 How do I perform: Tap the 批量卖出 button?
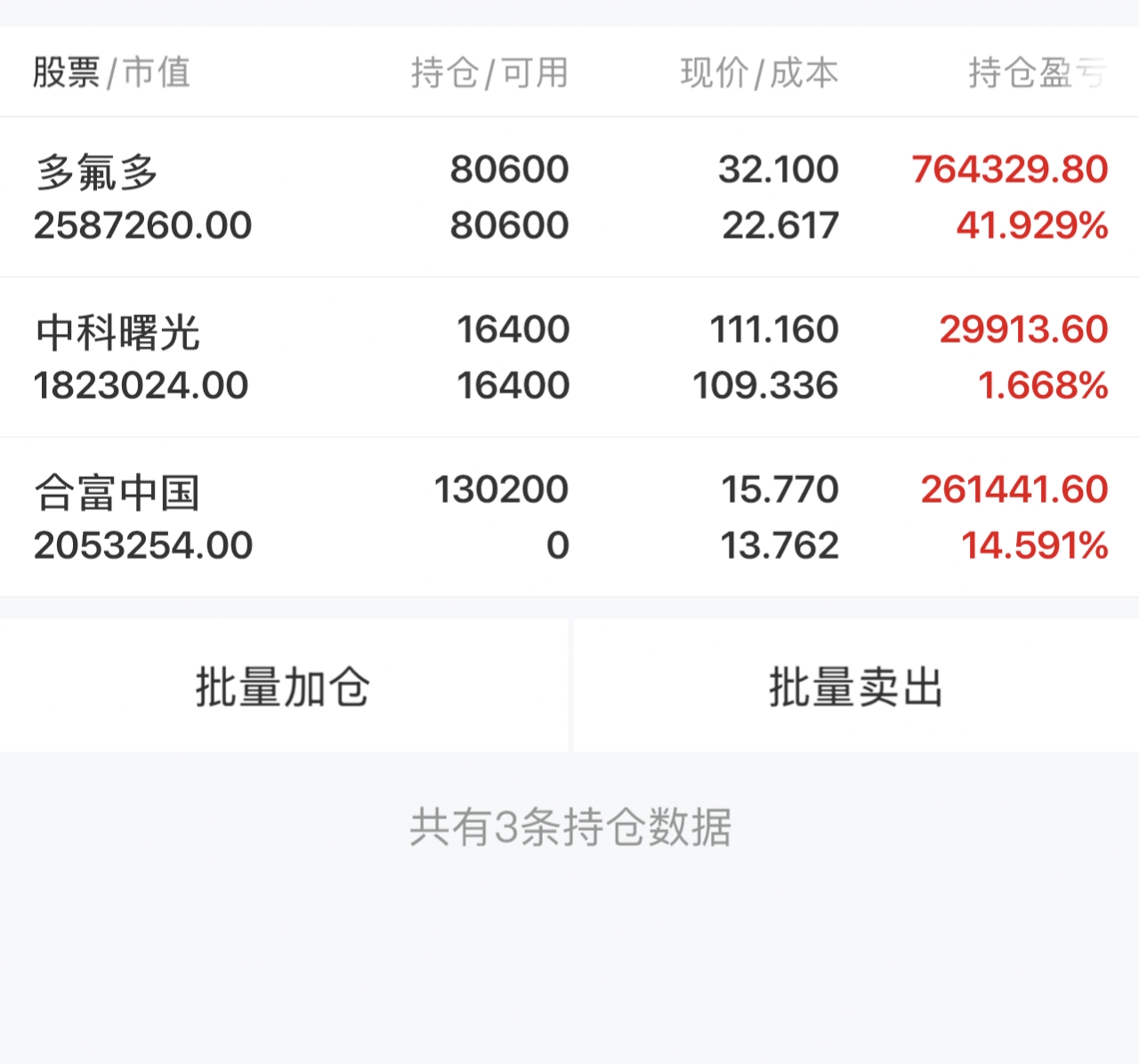click(855, 686)
